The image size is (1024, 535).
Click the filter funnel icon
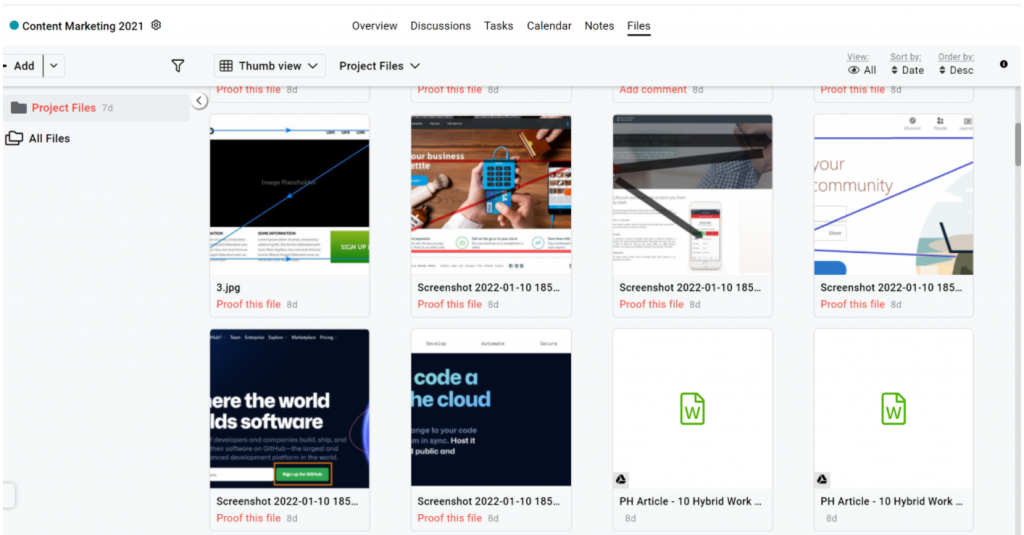pos(178,65)
